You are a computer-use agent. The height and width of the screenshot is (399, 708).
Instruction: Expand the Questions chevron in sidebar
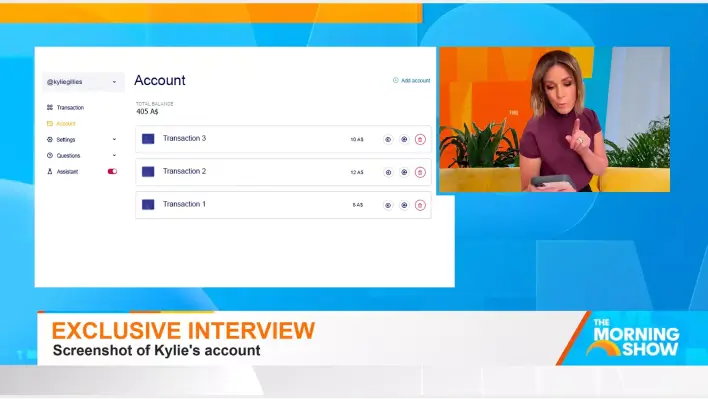click(114, 155)
